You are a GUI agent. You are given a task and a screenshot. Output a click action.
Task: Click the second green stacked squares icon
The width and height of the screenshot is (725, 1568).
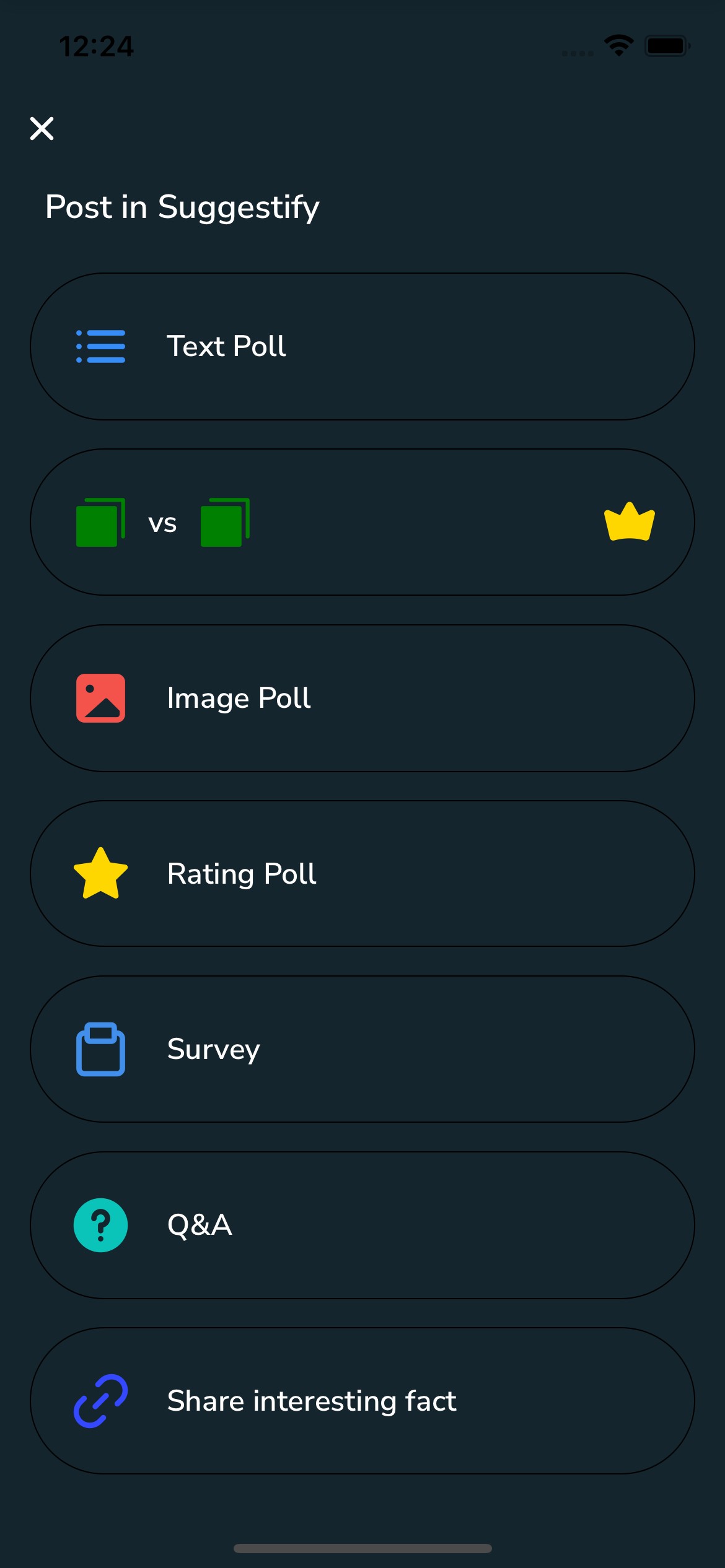(x=225, y=523)
